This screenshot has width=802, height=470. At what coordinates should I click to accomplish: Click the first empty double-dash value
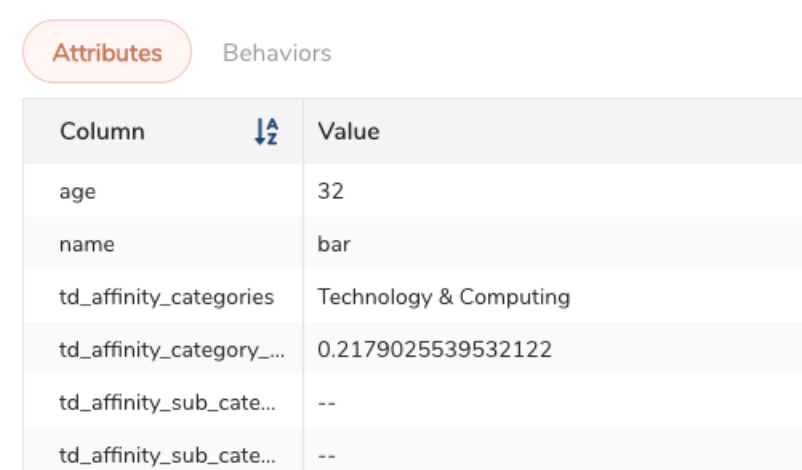point(326,403)
